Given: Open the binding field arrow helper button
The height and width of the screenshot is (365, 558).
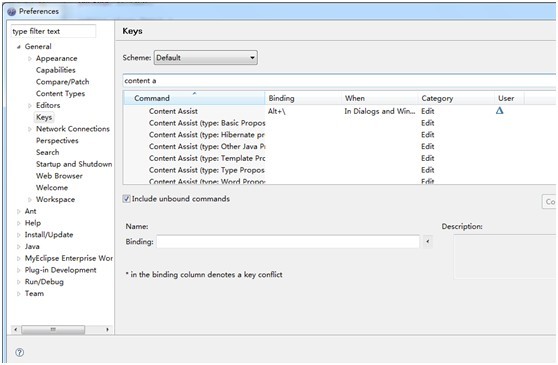Looking at the screenshot, I should (427, 242).
